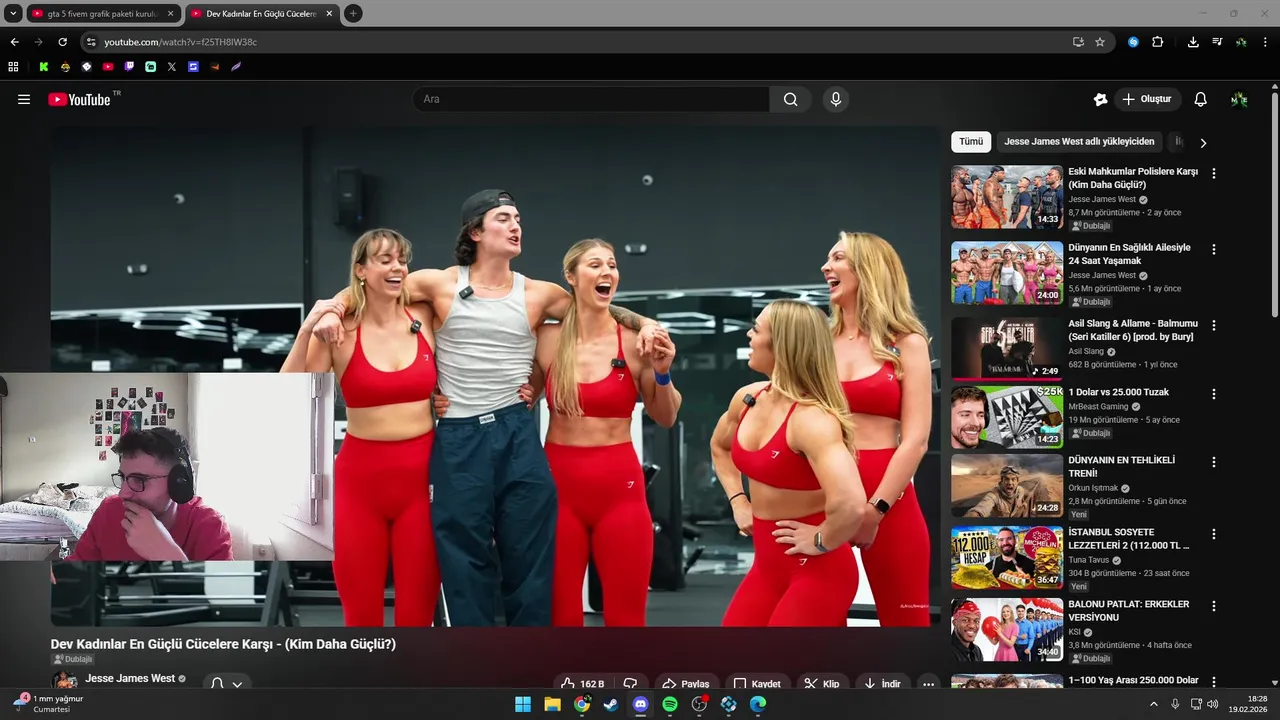Open the taskbar volume icon
1280x720 pixels.
tap(1212, 704)
